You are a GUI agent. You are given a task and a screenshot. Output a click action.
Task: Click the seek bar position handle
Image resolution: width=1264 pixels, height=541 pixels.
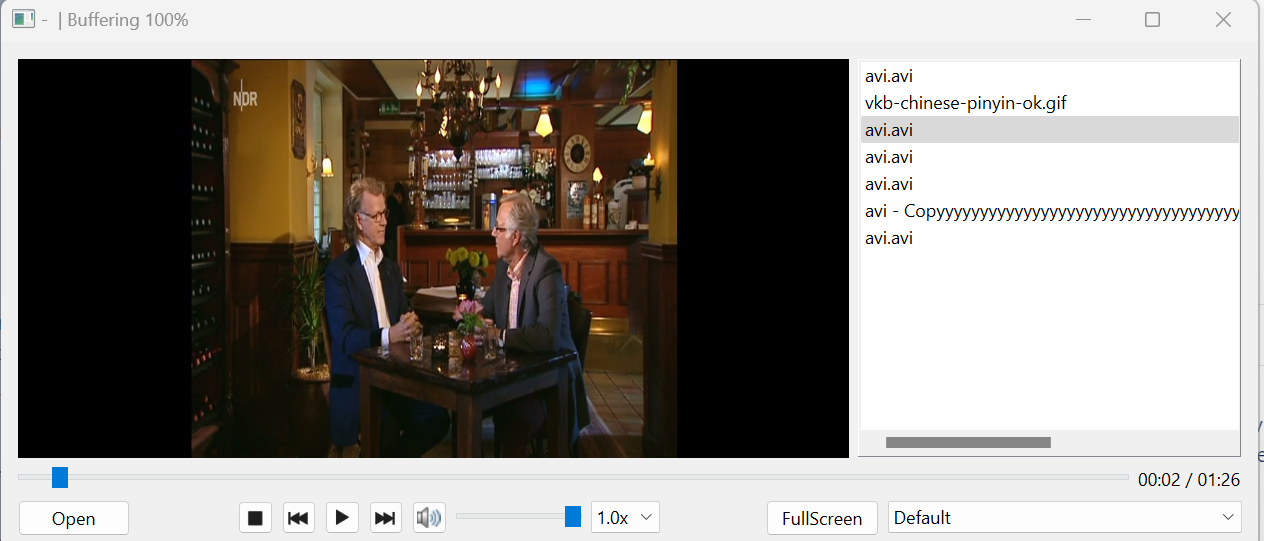click(x=60, y=478)
